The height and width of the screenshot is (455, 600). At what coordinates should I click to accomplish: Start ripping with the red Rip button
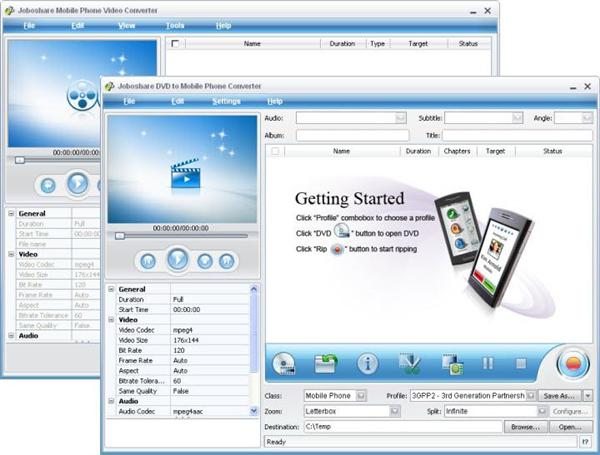pyautogui.click(x=573, y=364)
